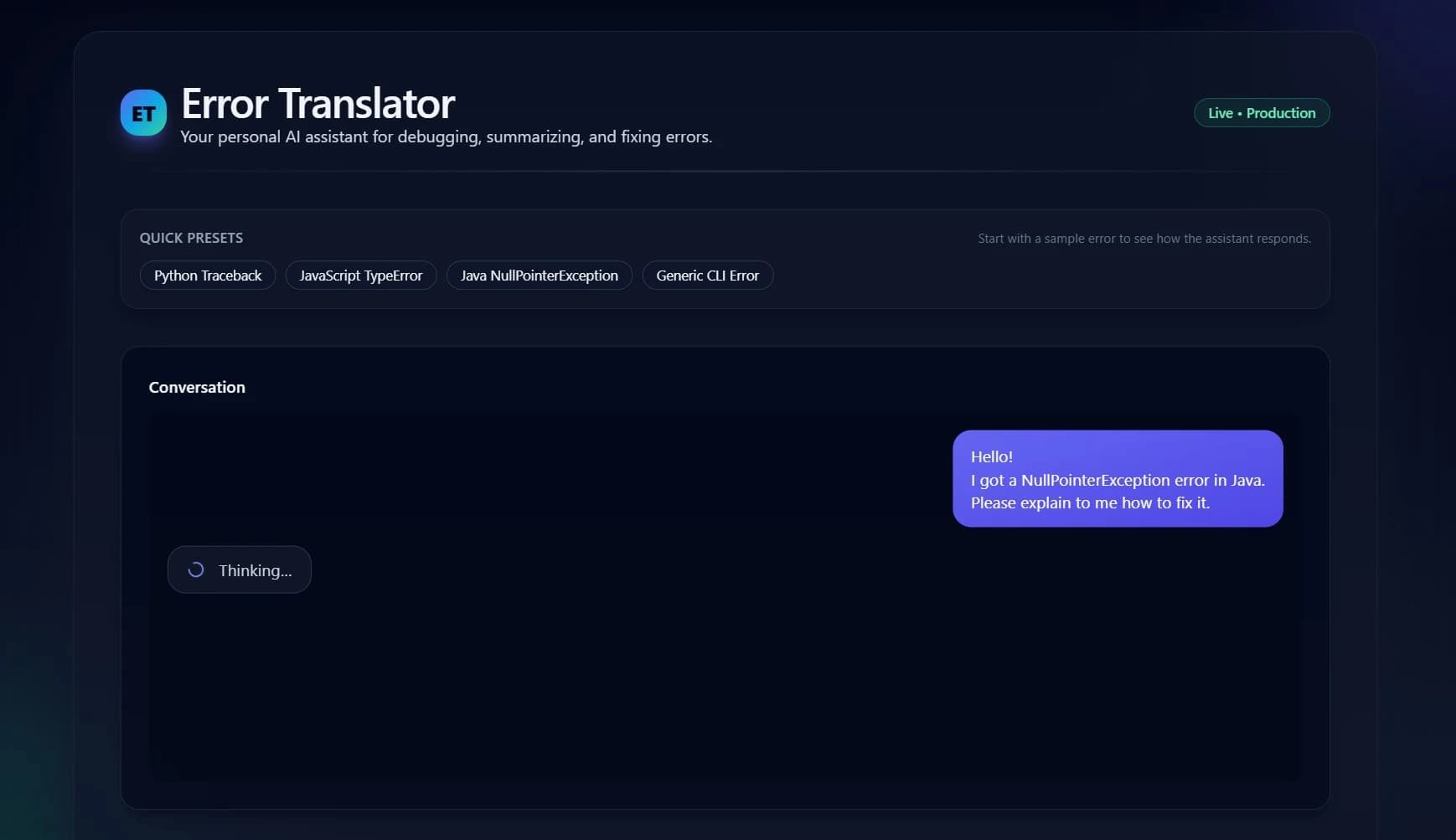Click the sample error hint text
The height and width of the screenshot is (840, 1456).
click(x=1144, y=238)
